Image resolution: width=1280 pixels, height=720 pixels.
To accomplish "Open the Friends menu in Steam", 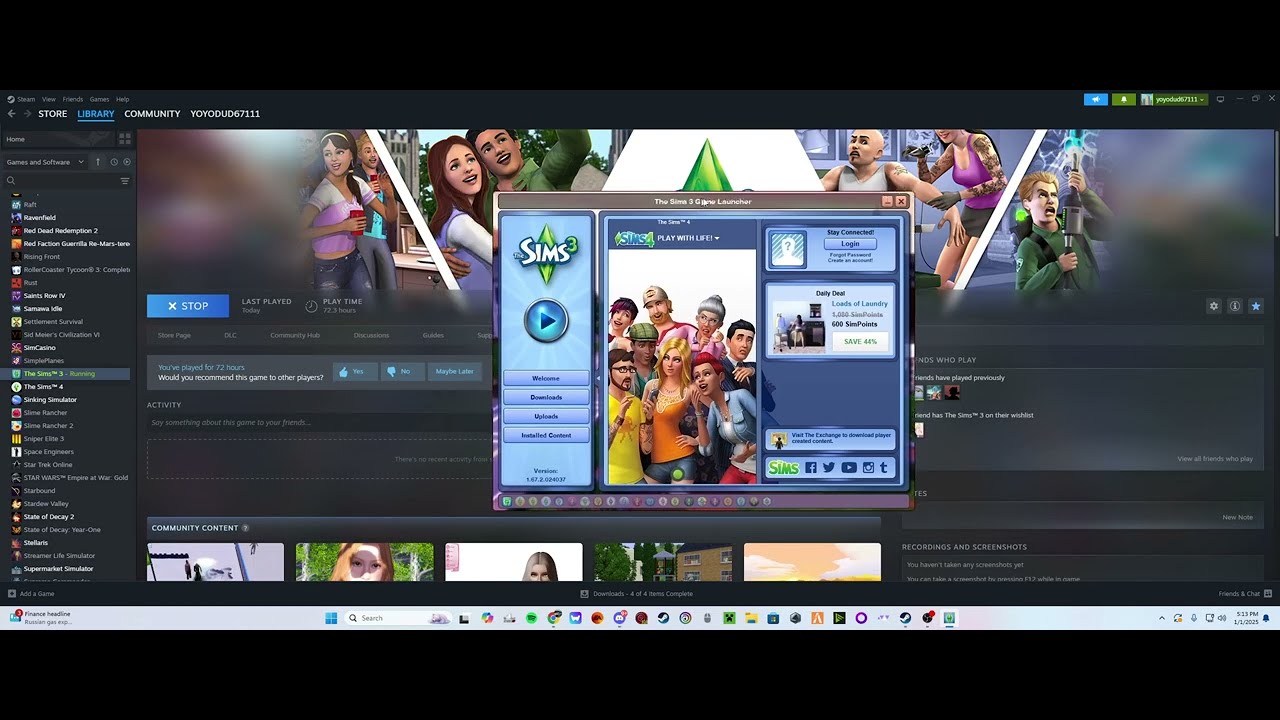I will click(73, 99).
